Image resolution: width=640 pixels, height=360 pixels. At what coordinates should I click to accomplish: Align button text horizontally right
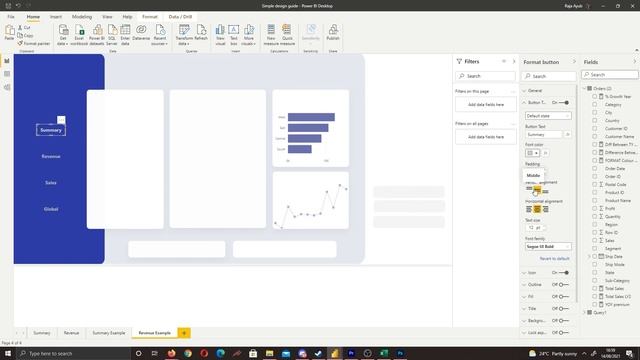pyautogui.click(x=546, y=209)
